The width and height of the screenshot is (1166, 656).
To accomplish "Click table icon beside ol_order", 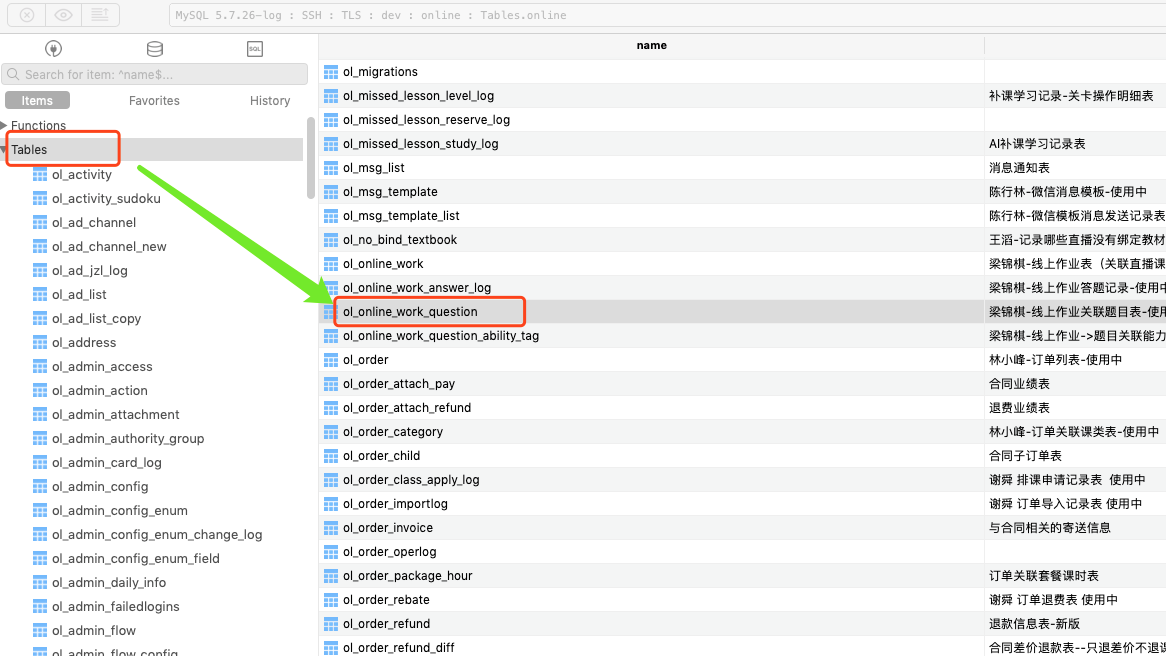I will 331,360.
